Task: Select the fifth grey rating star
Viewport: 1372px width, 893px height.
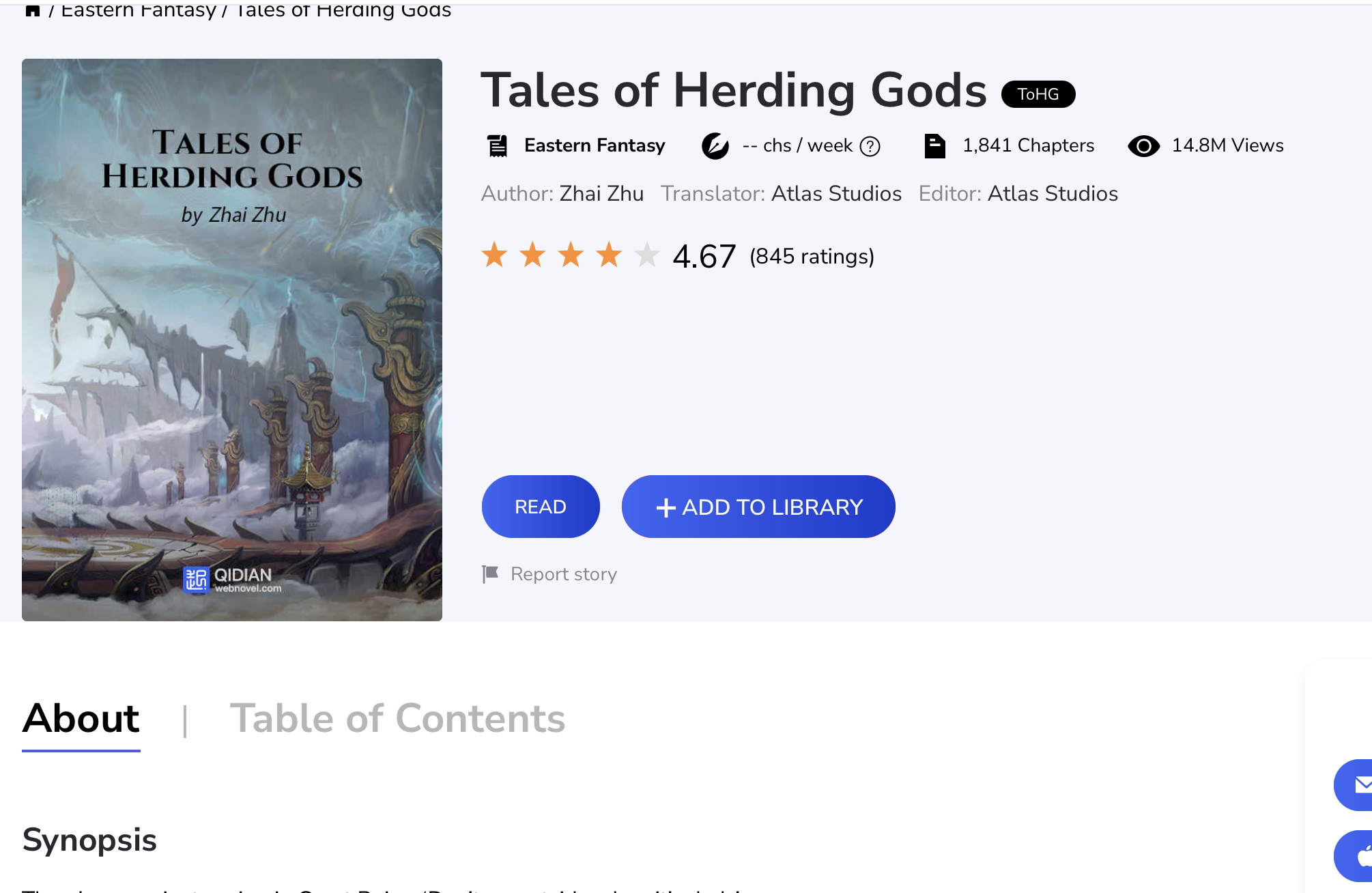Action: [647, 255]
